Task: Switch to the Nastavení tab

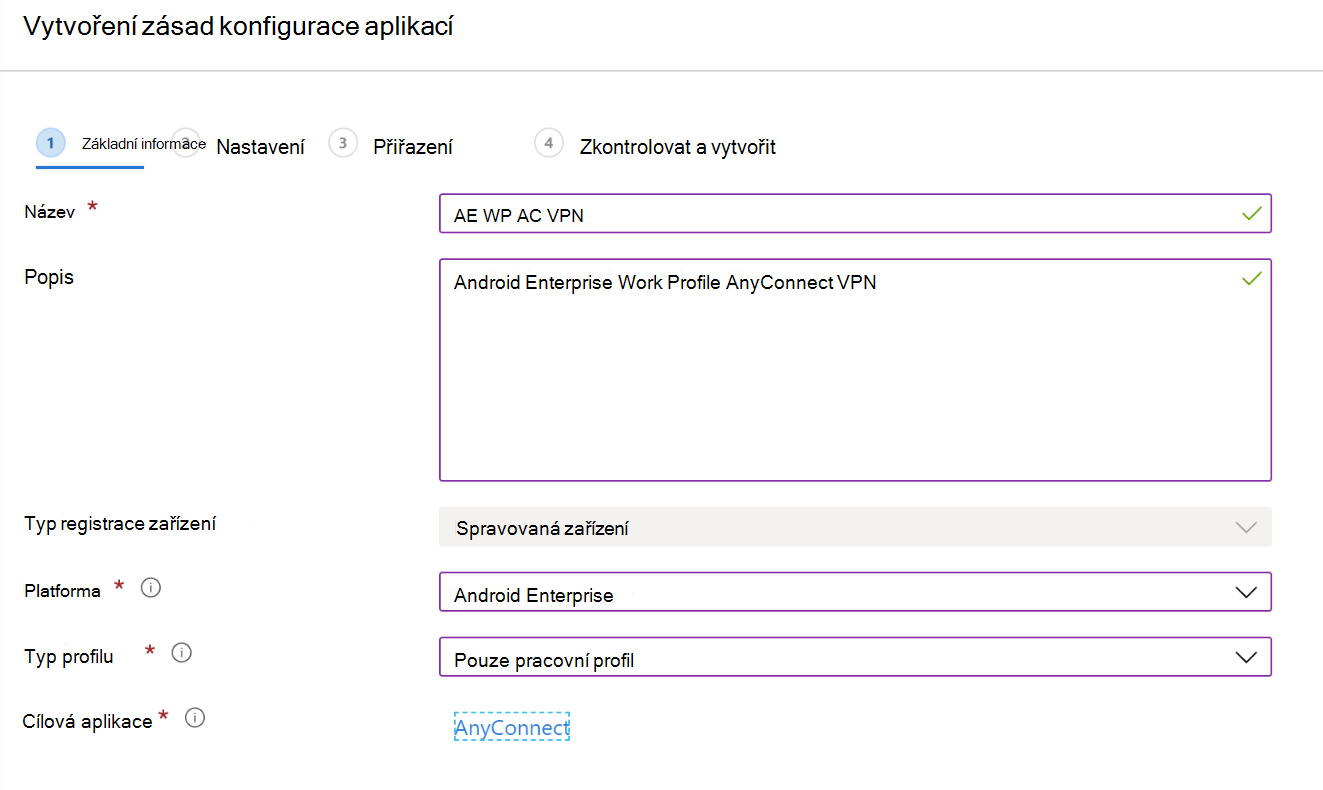Action: 260,147
